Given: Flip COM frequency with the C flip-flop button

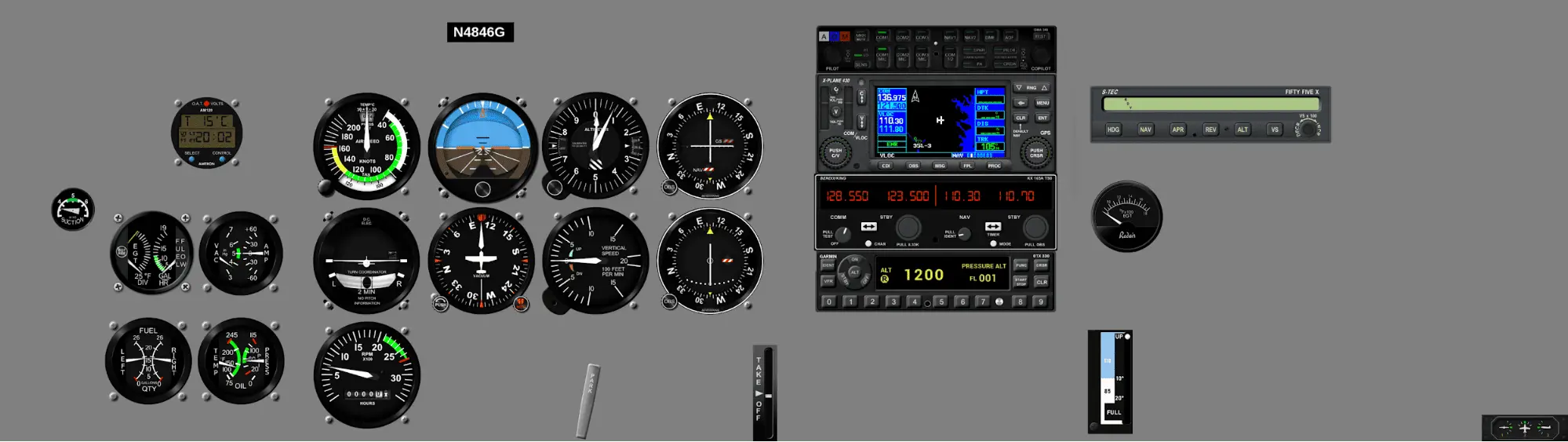Looking at the screenshot, I should (x=862, y=97).
